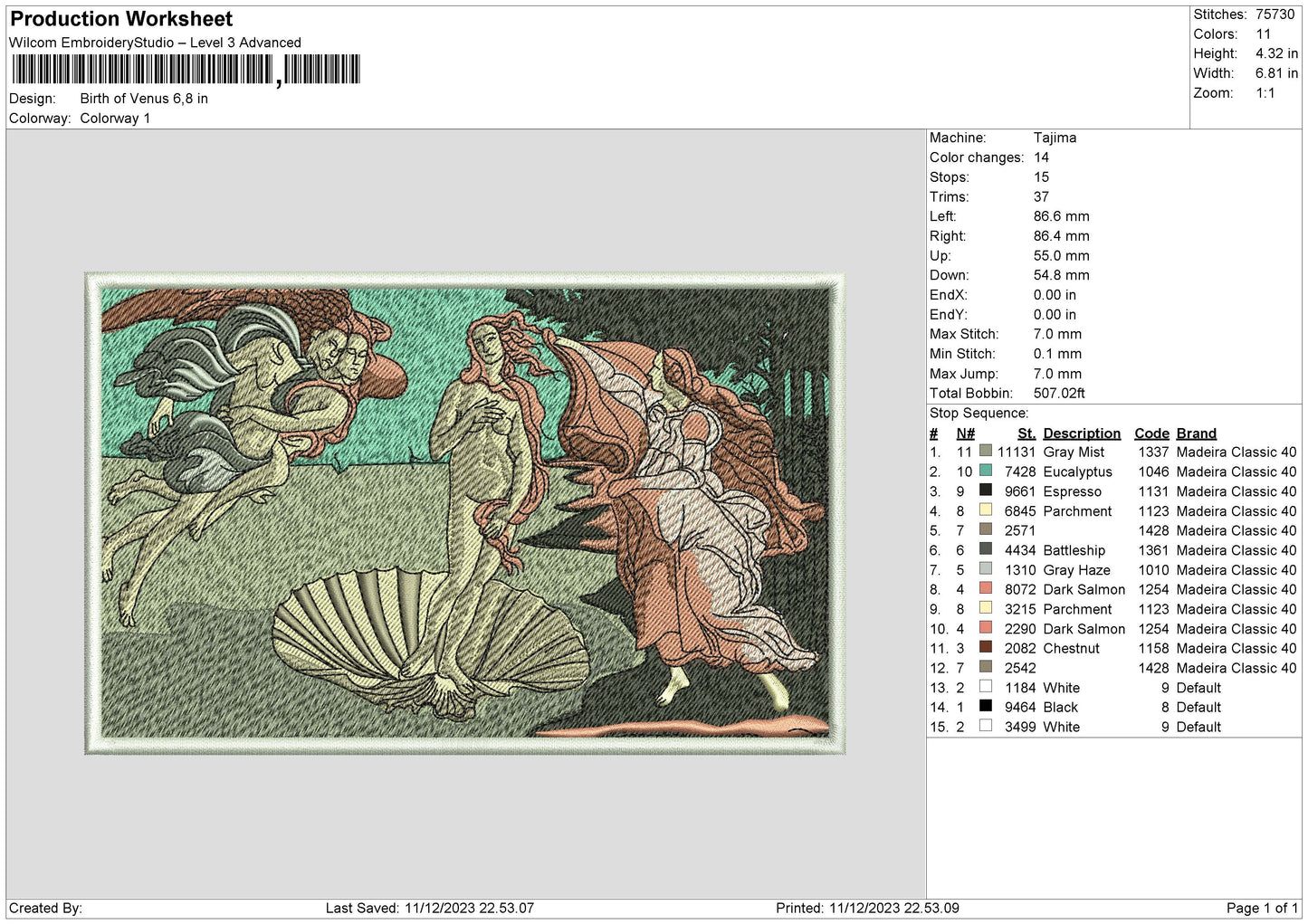Click the Birth of Venus embroidery preview
The image size is (1308, 924).
click(464, 513)
